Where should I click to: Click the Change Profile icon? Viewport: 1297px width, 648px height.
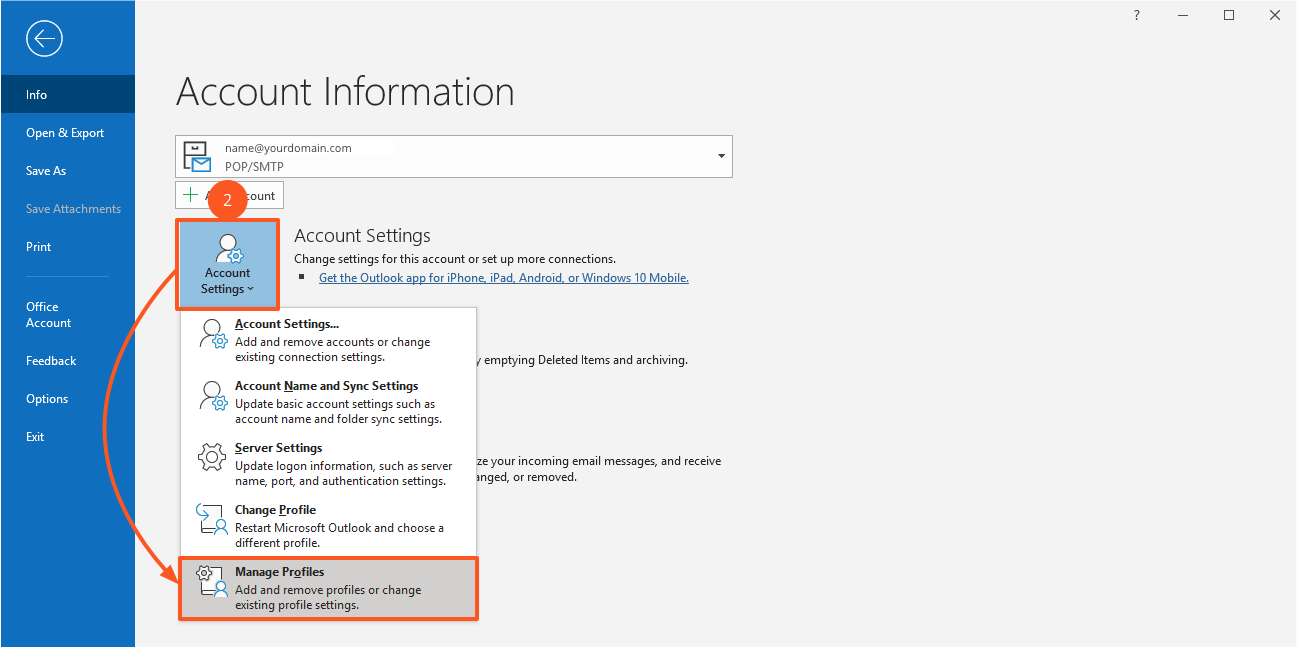click(x=211, y=519)
